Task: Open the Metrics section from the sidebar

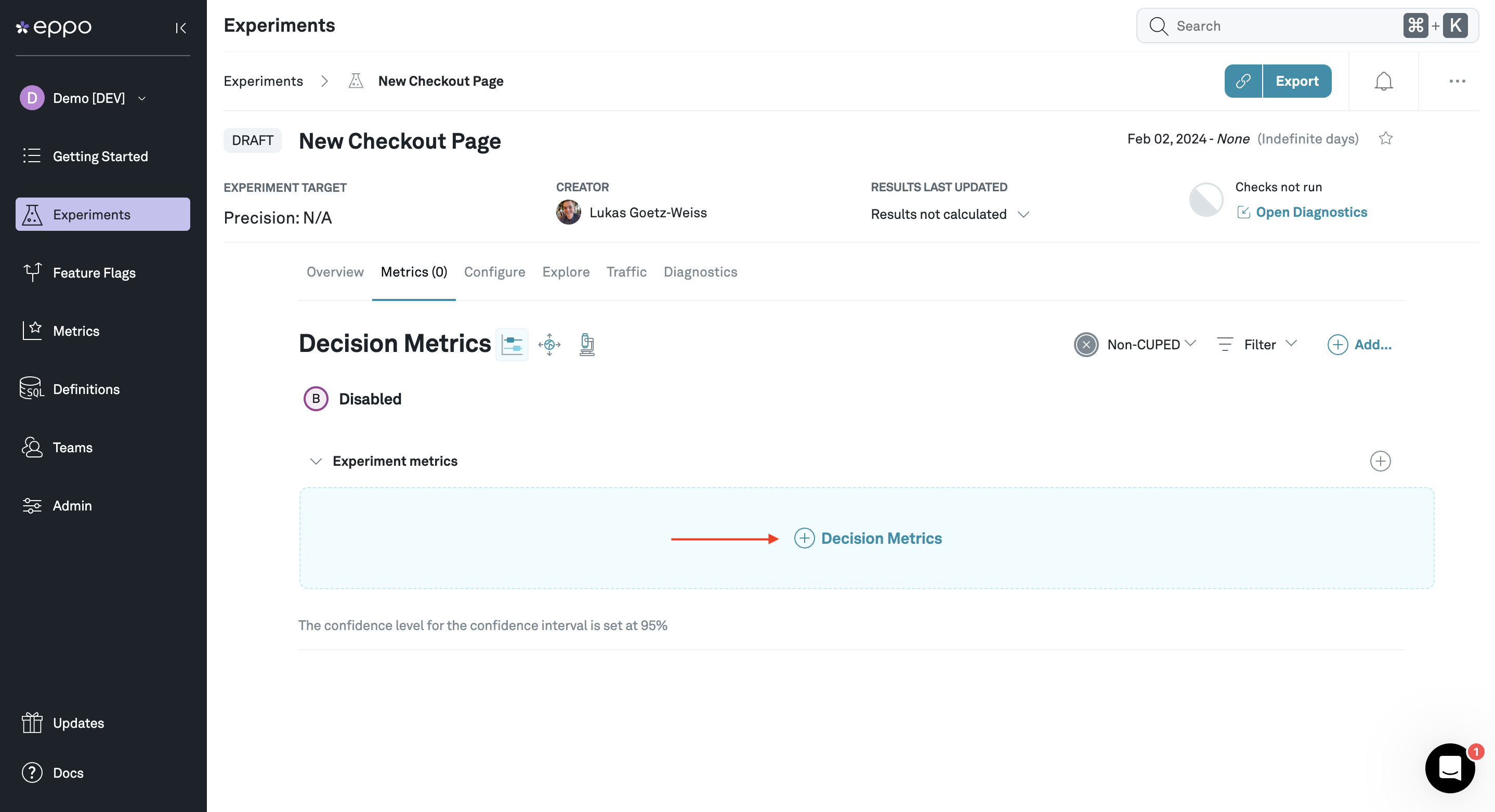Action: [x=32, y=330]
